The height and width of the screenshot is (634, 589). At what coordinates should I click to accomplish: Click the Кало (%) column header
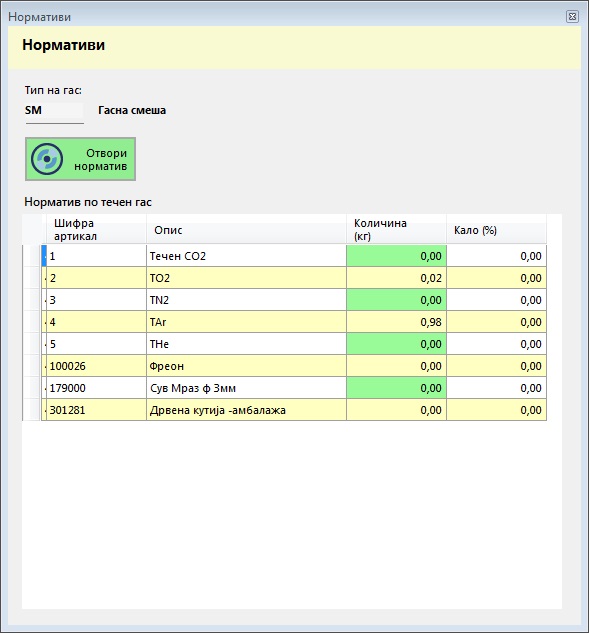coord(496,229)
